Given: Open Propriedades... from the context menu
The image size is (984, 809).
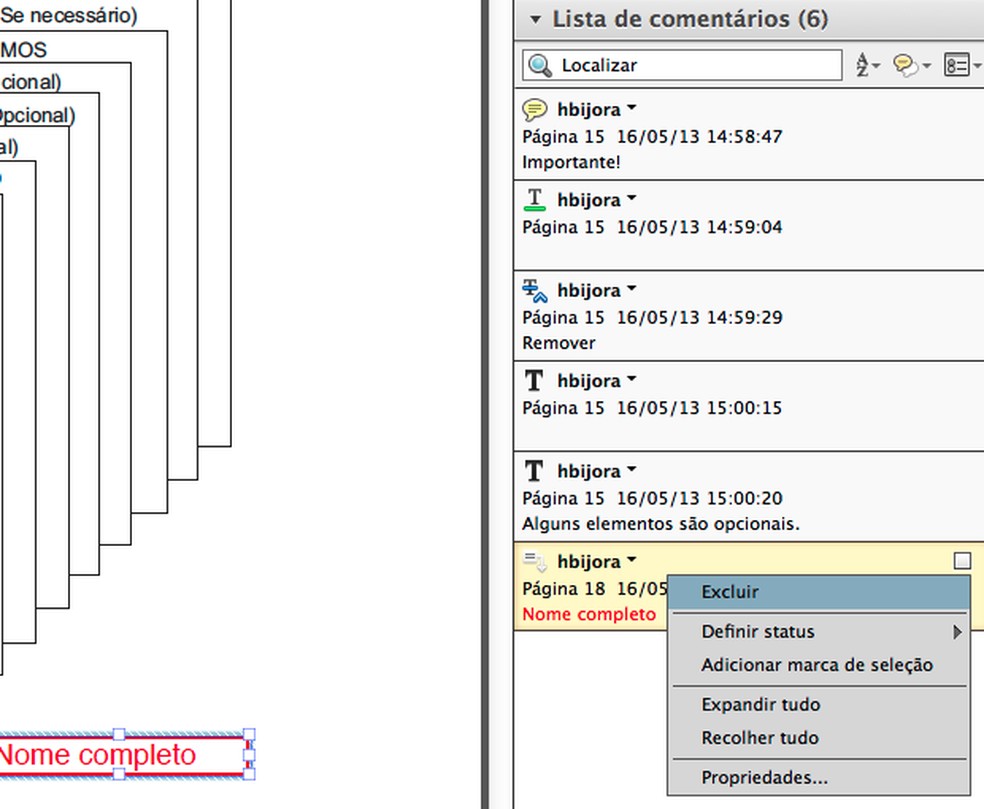Looking at the screenshot, I should (x=818, y=778).
